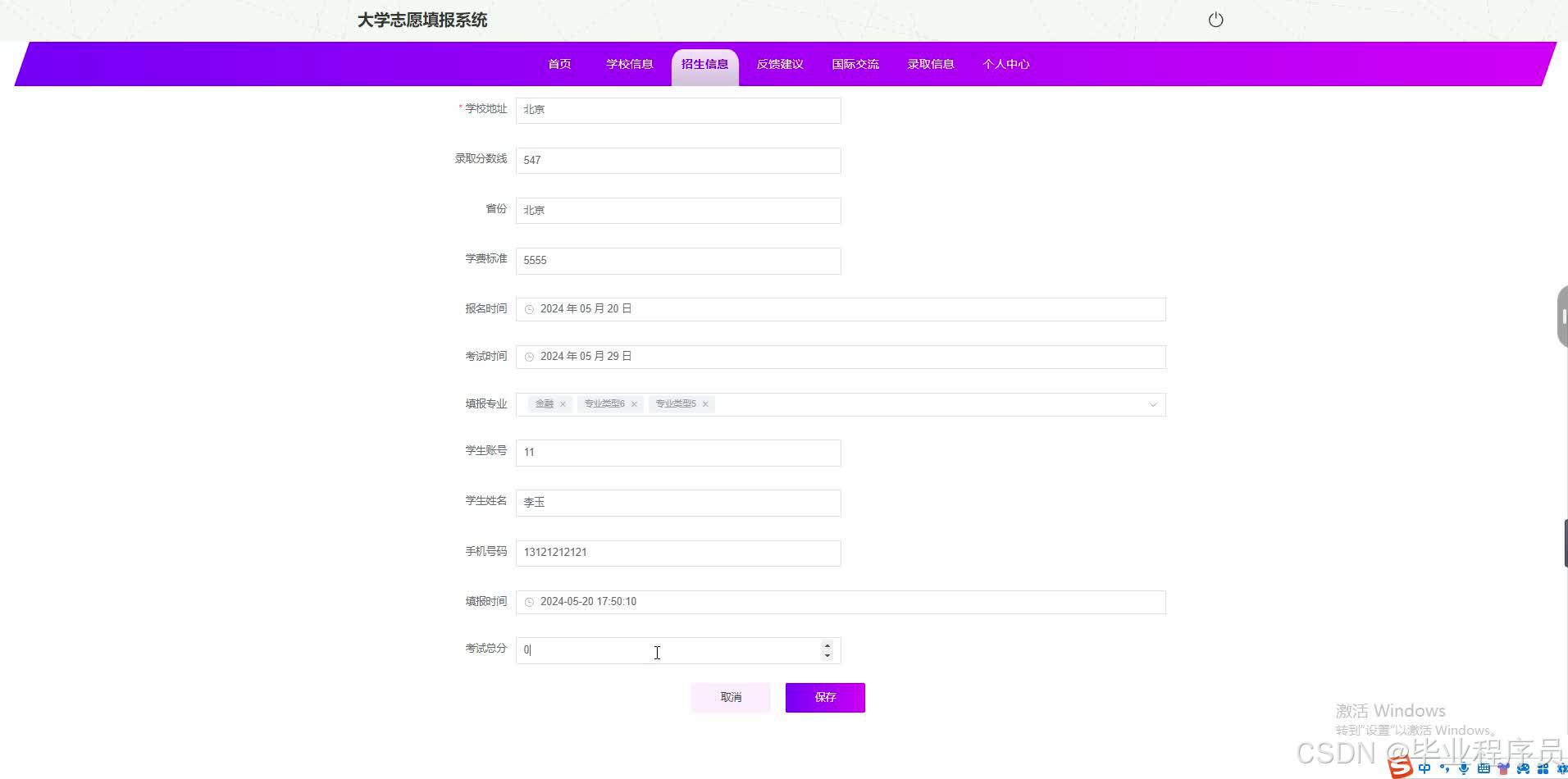Expand the 填报专业 dropdown arrow
Screen dimensions: 1568x779
(1153, 404)
